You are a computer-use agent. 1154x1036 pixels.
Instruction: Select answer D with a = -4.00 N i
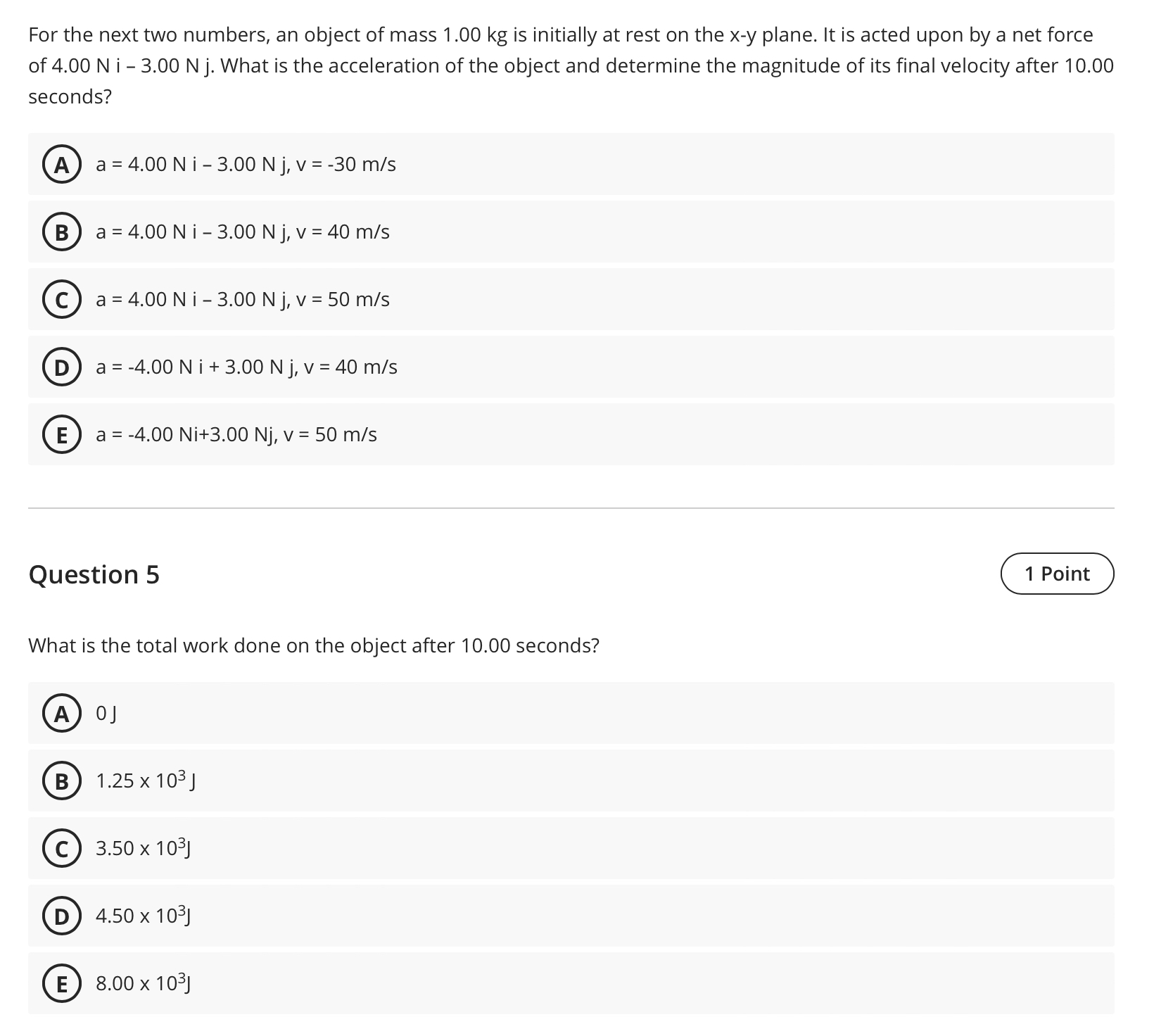[x=246, y=367]
